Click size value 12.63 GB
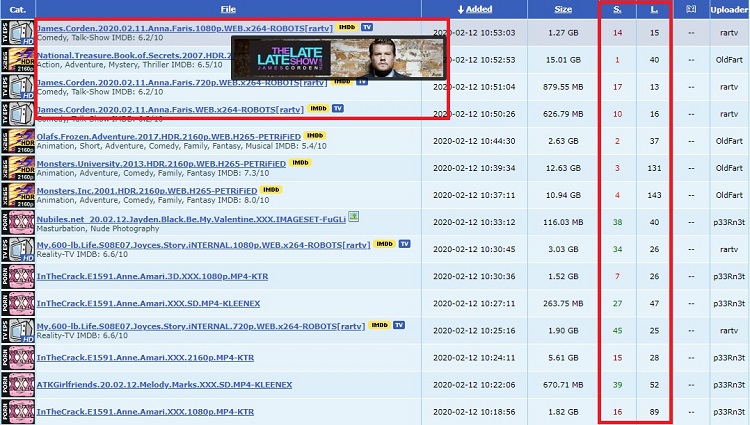The width and height of the screenshot is (750, 425). tap(563, 168)
